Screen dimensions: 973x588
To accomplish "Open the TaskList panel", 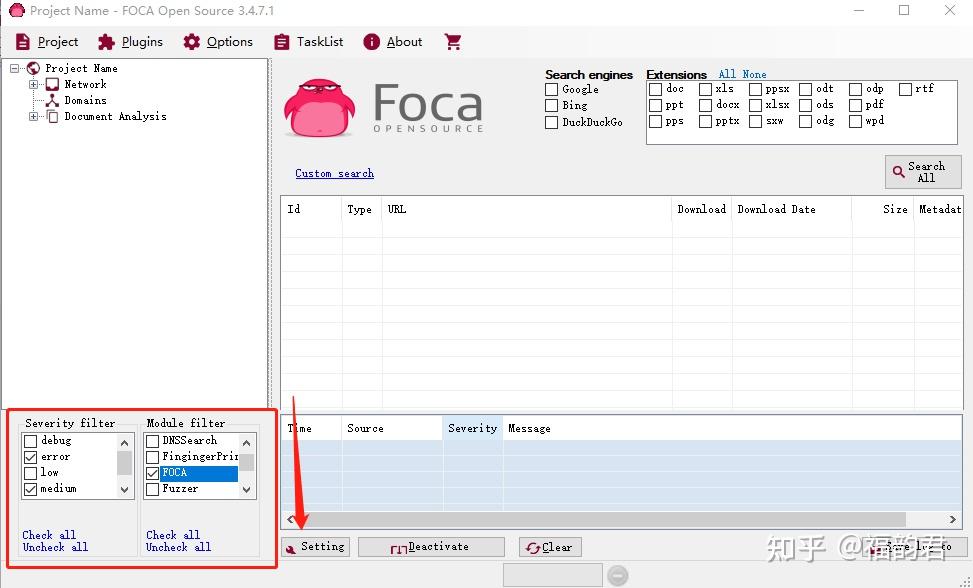I will point(308,41).
